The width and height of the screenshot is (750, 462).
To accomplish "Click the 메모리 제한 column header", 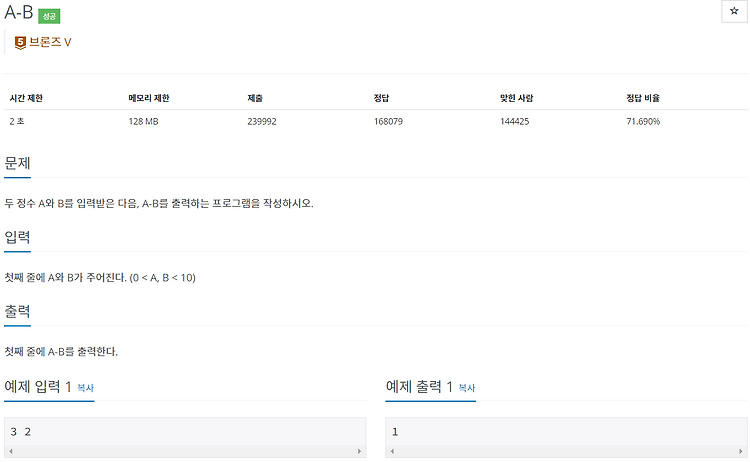I will pyautogui.click(x=149, y=98).
